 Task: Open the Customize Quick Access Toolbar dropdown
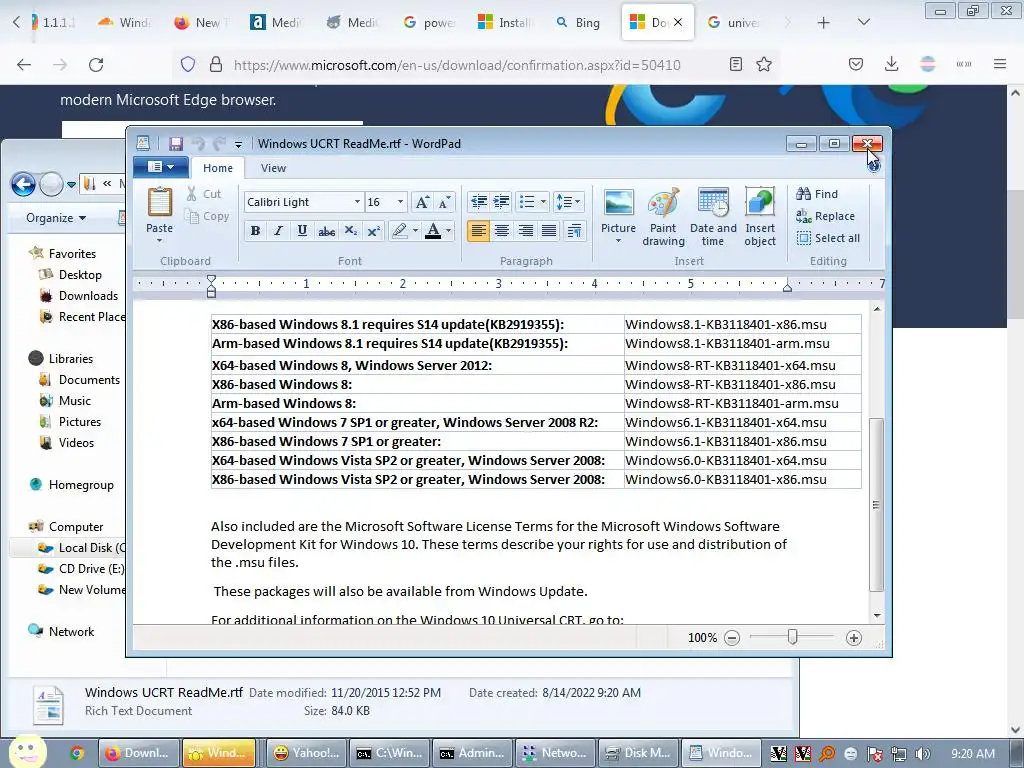click(x=238, y=144)
